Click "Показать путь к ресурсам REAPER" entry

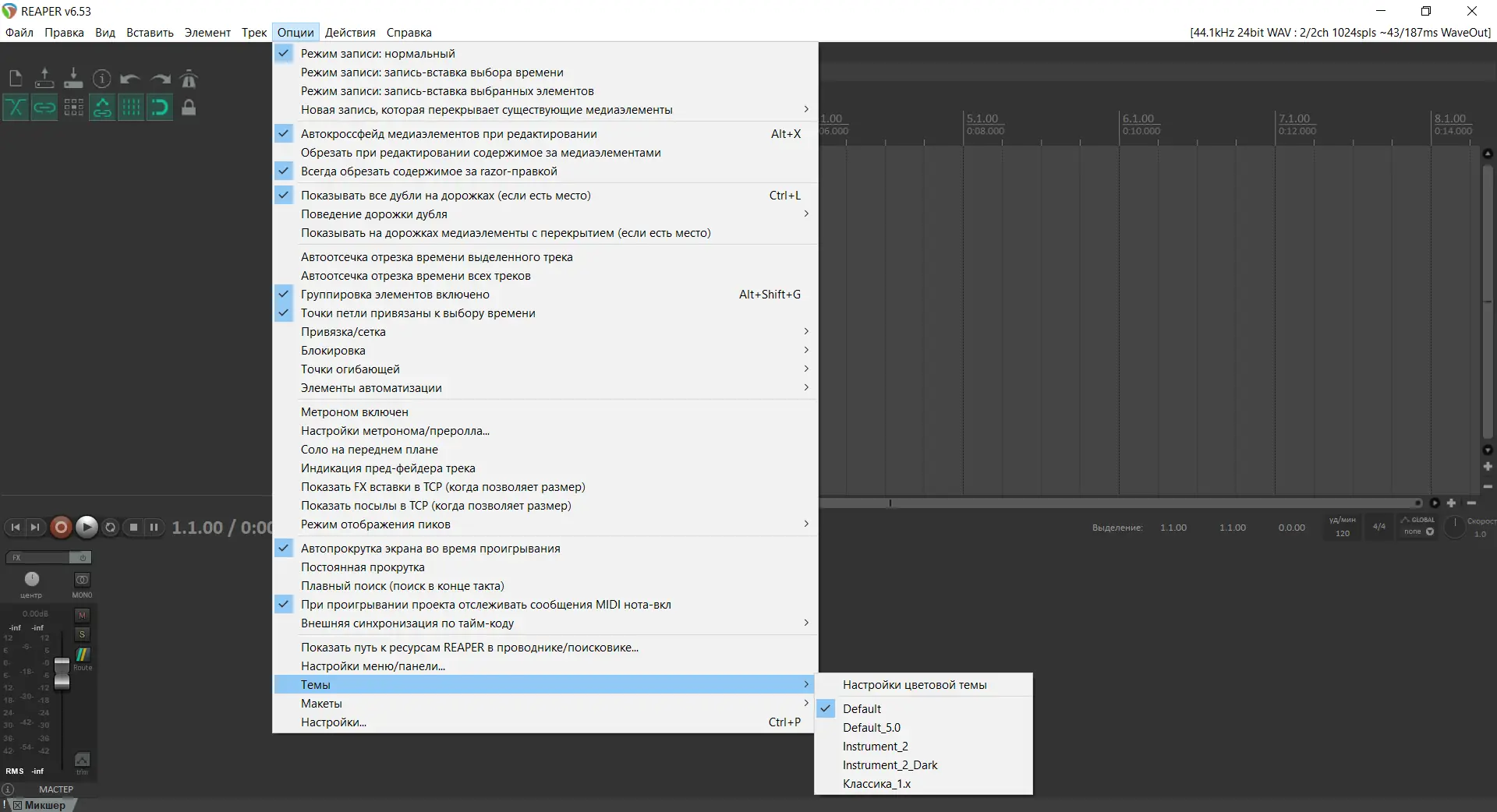tap(545, 648)
